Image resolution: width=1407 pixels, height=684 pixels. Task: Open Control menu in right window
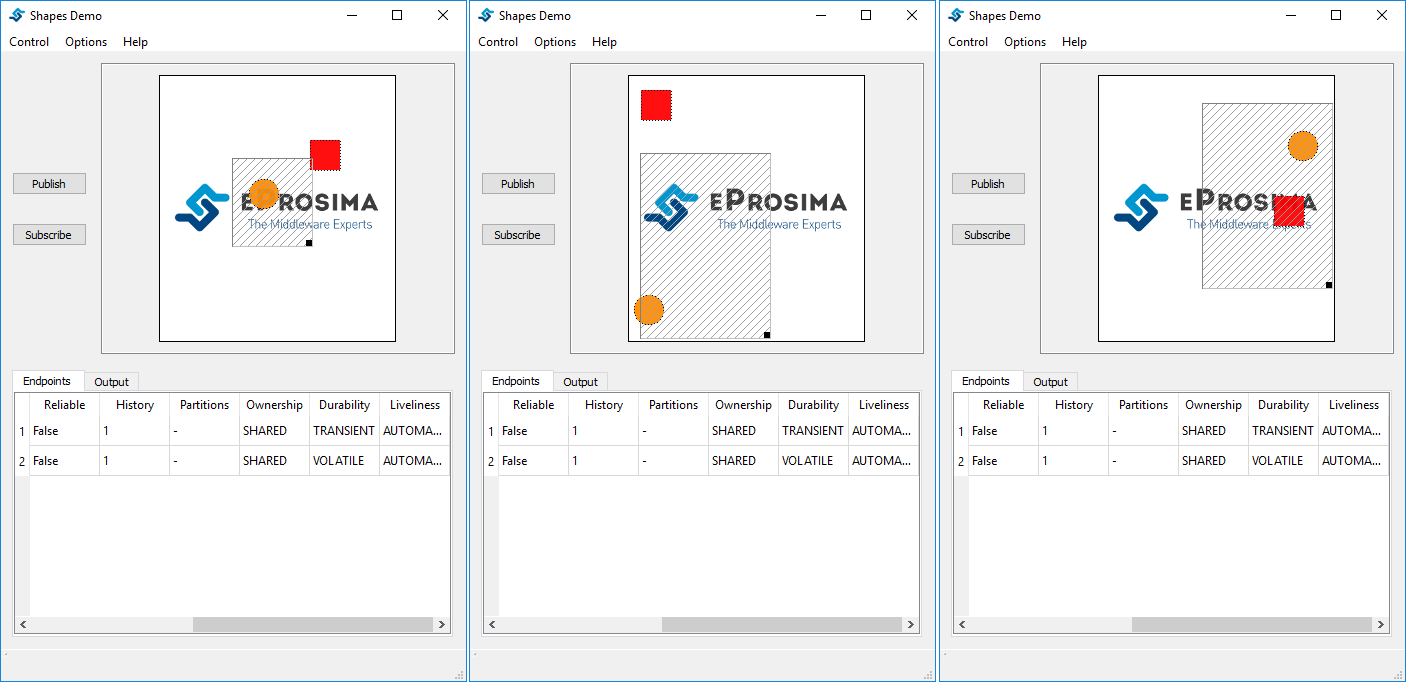point(968,42)
